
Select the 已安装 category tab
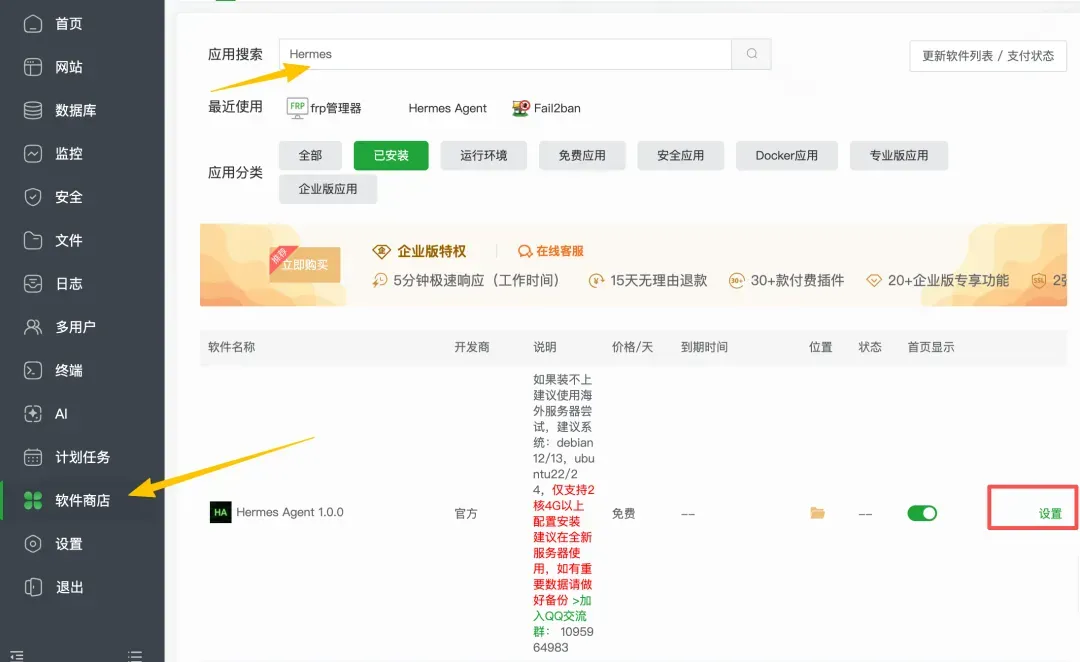click(391, 156)
